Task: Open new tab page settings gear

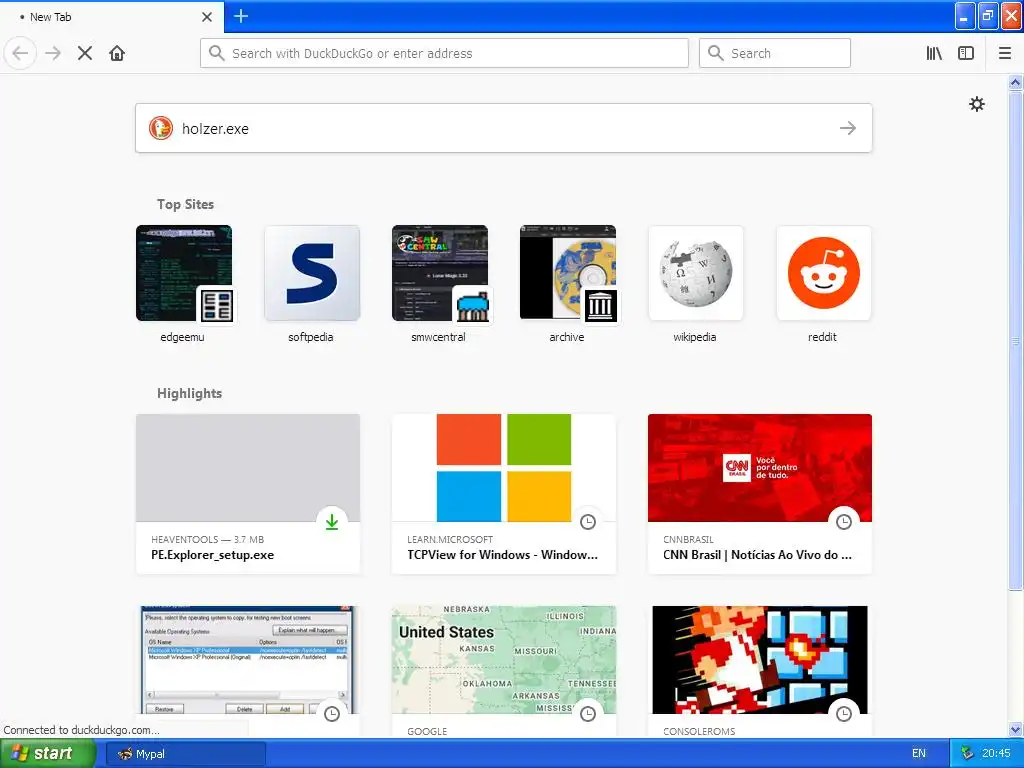Action: click(976, 104)
